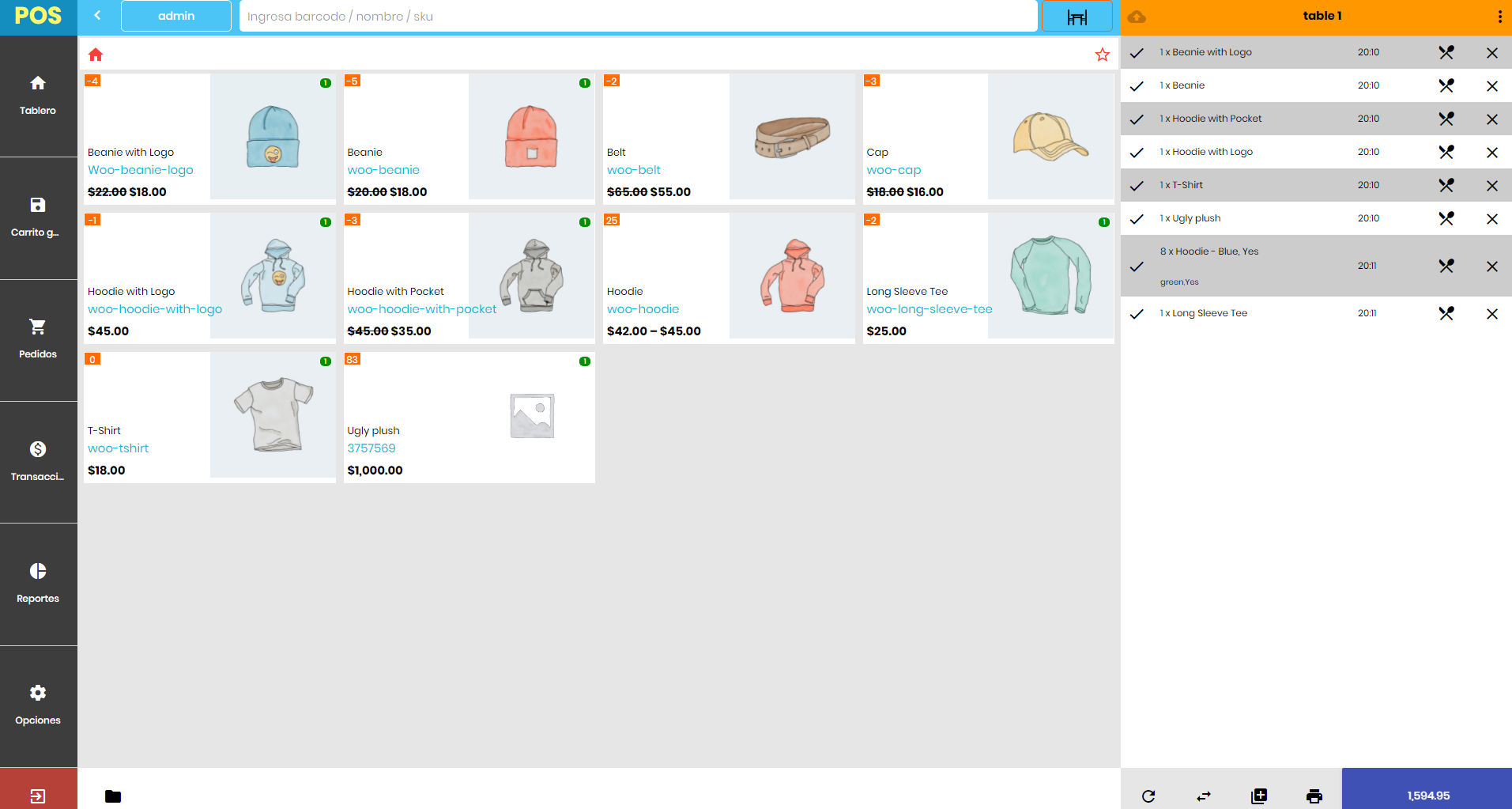Open the Tablero dashboard menu
1512x809 pixels.
point(38,96)
